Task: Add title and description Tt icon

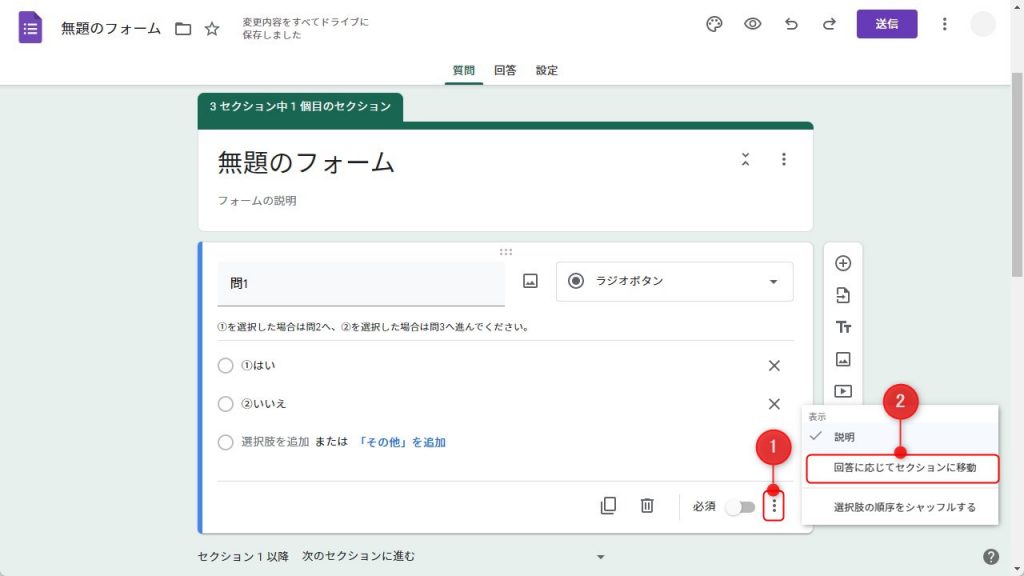Action: click(x=842, y=327)
